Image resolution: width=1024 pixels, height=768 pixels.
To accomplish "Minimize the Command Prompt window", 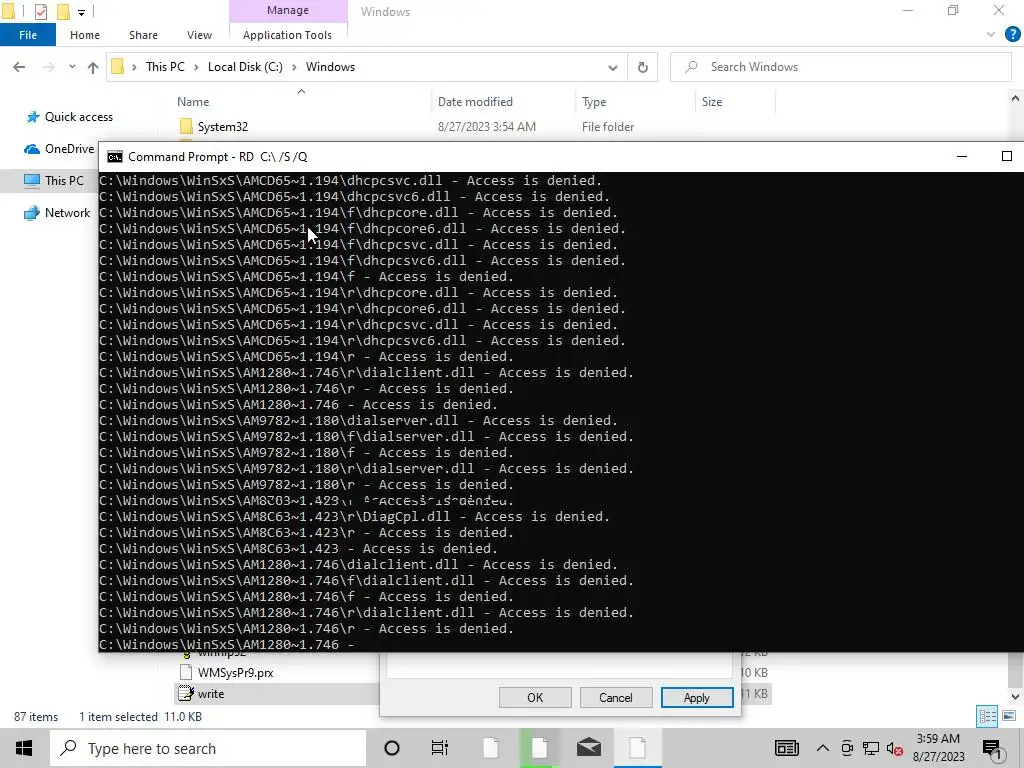I will click(x=961, y=157).
